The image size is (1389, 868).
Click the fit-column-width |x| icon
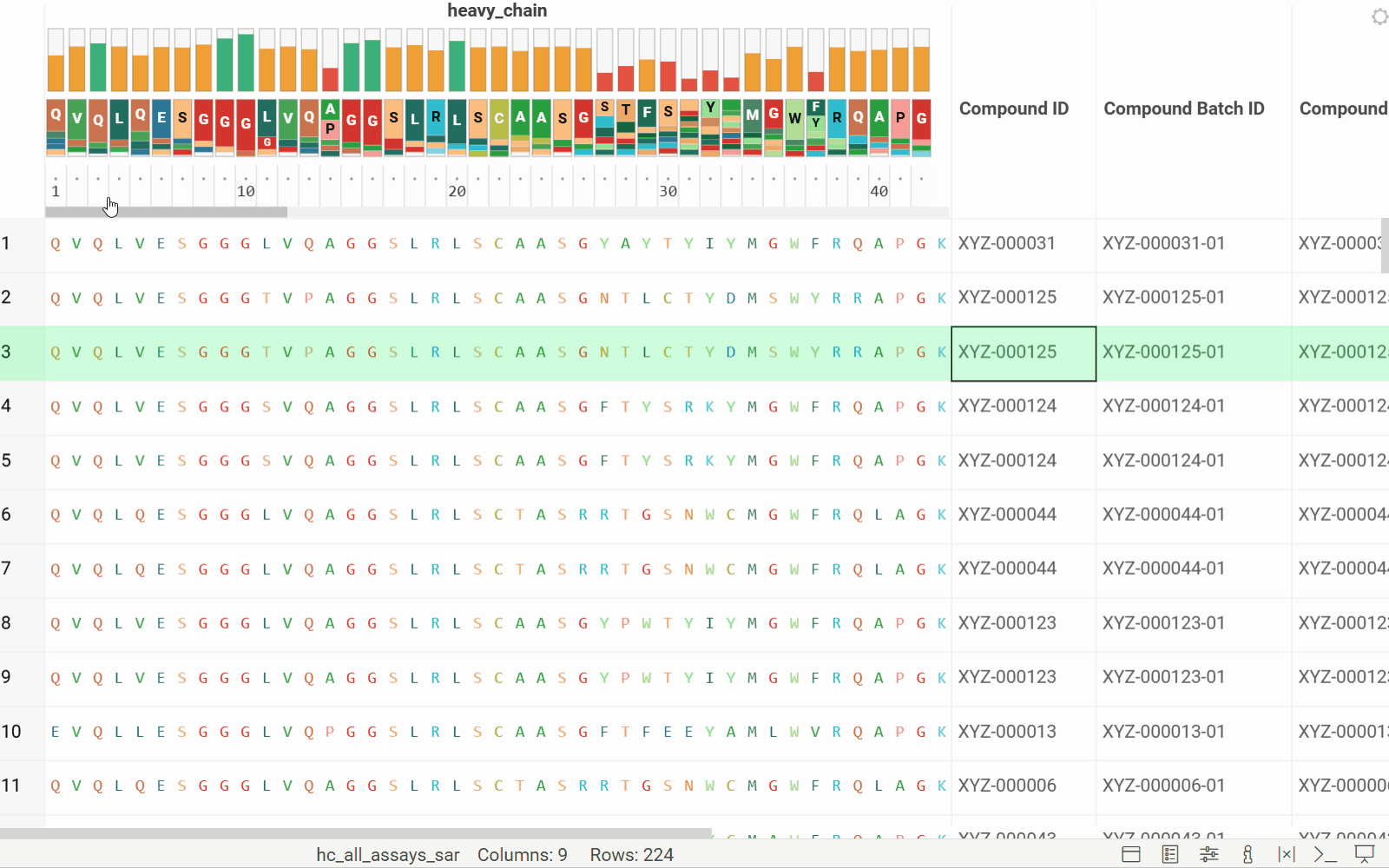pyautogui.click(x=1287, y=854)
